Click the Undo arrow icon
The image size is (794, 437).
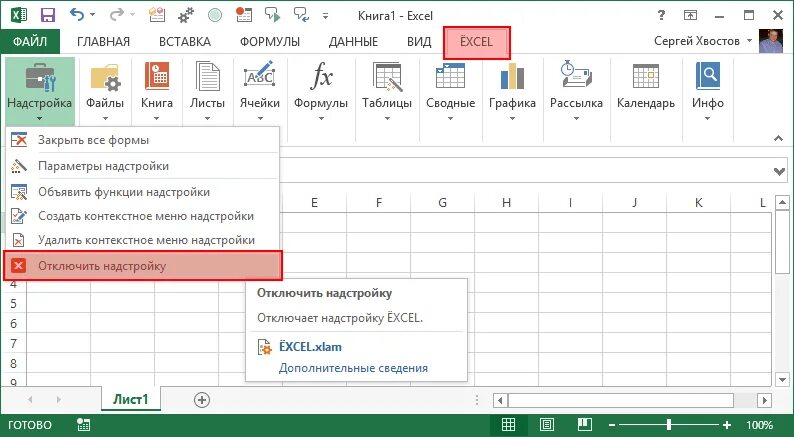77,15
